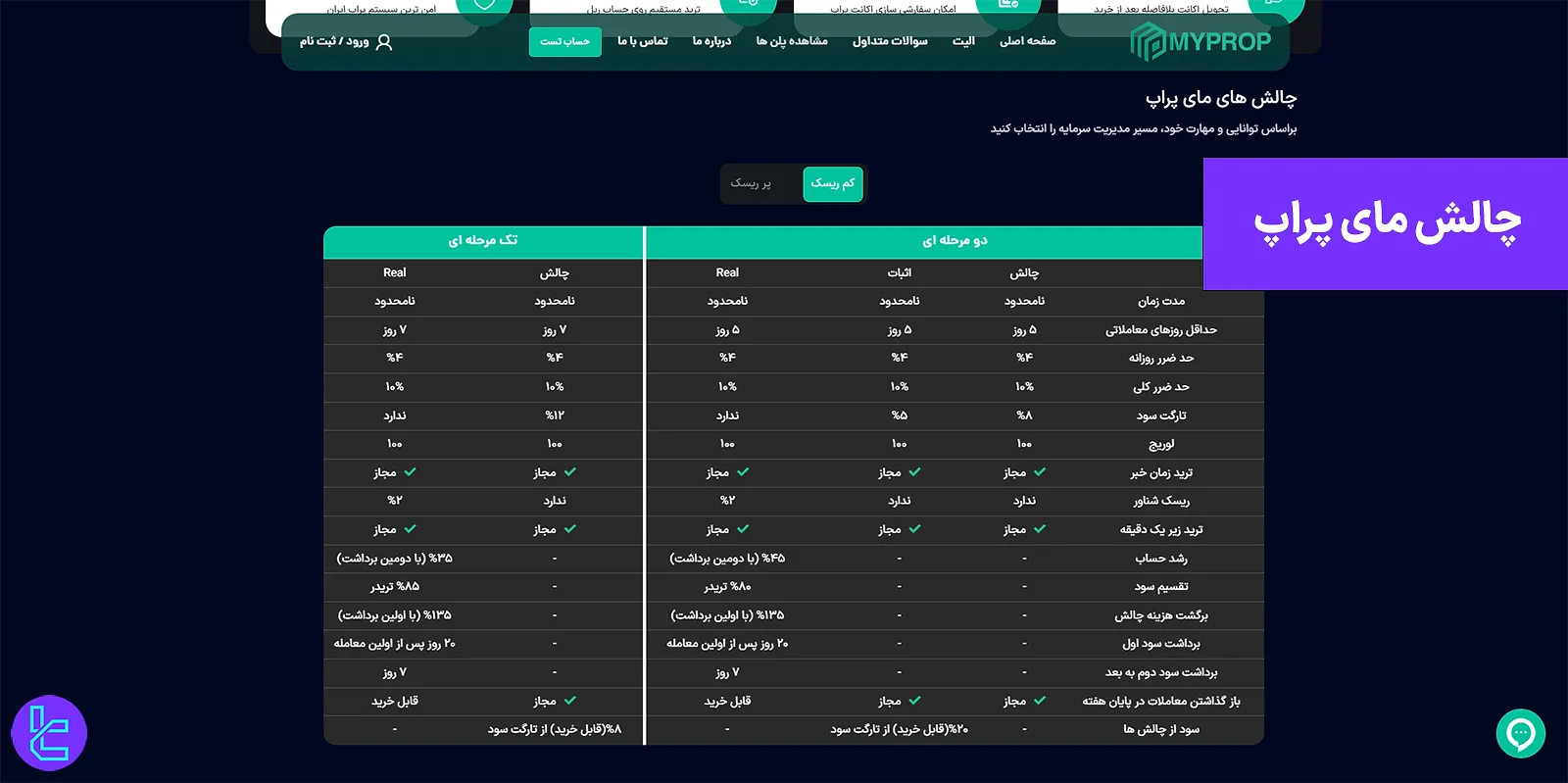
Task: Click the %۸ profit target cell in چالش column
Action: pos(1024,416)
